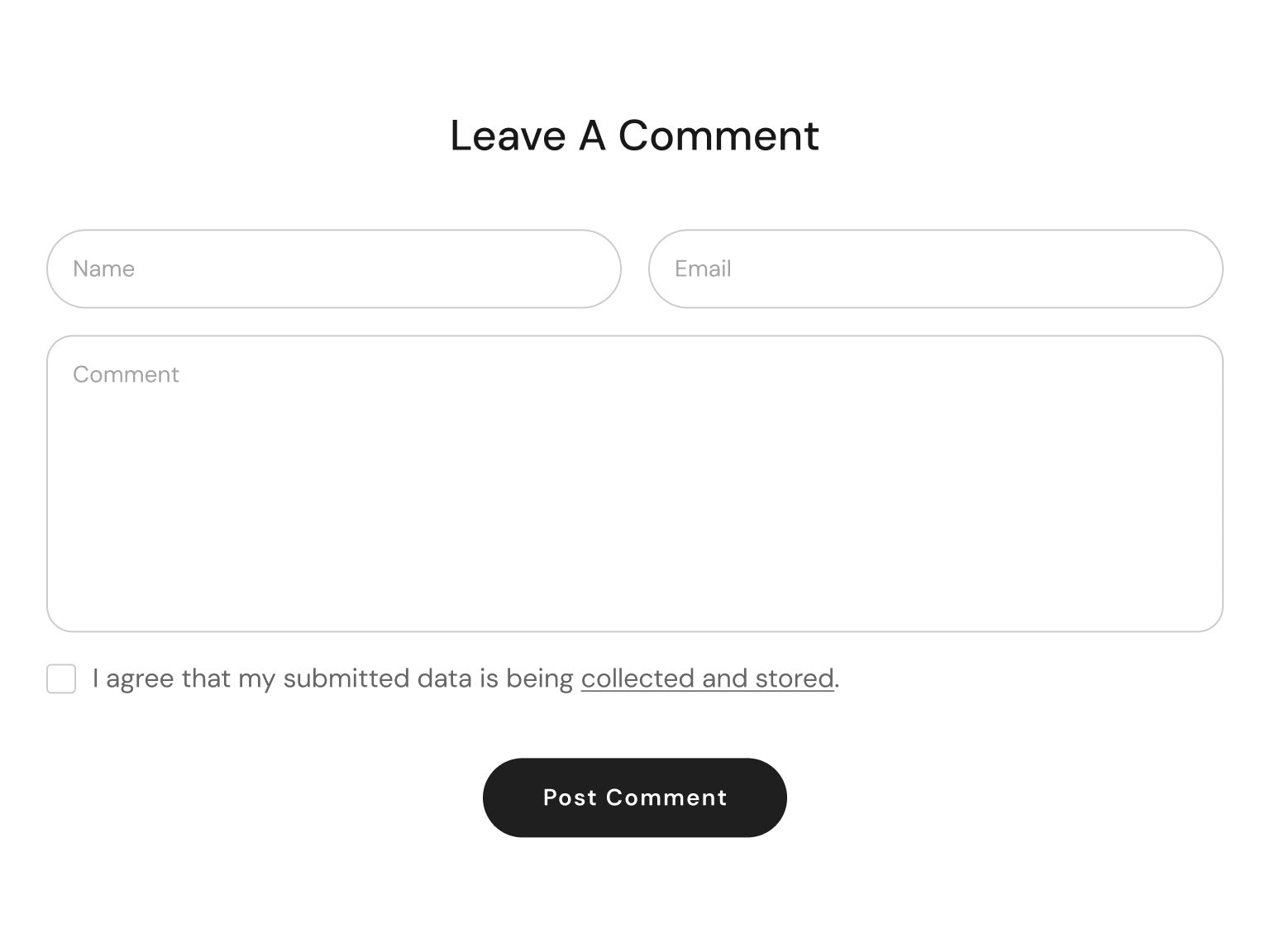The image size is (1270, 952).
Task: Click inside the Comment text area
Action: (634, 483)
